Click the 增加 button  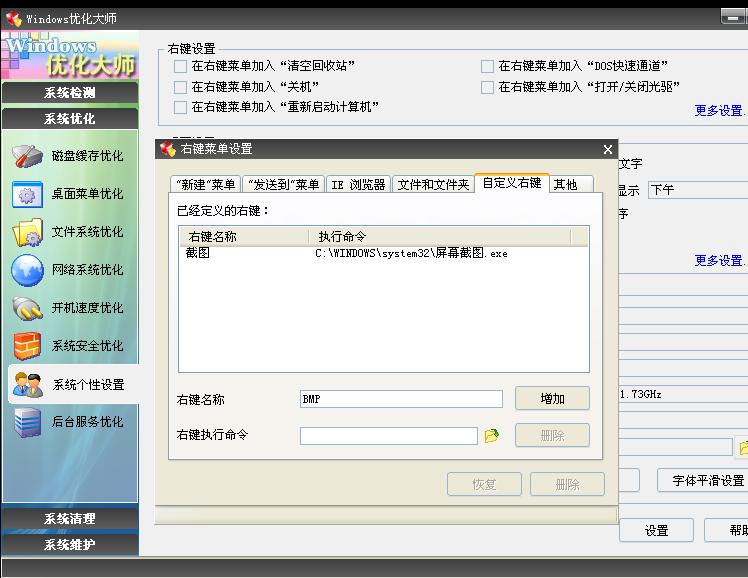552,399
